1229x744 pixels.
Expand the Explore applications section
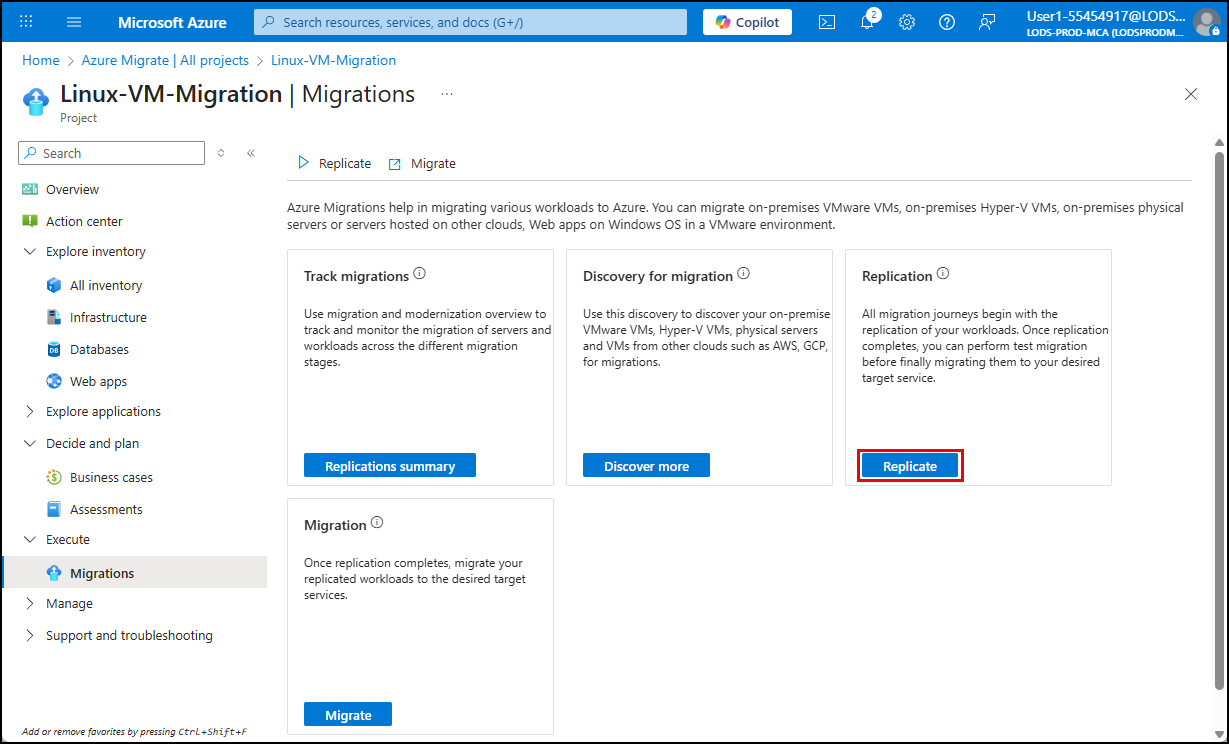pos(29,411)
